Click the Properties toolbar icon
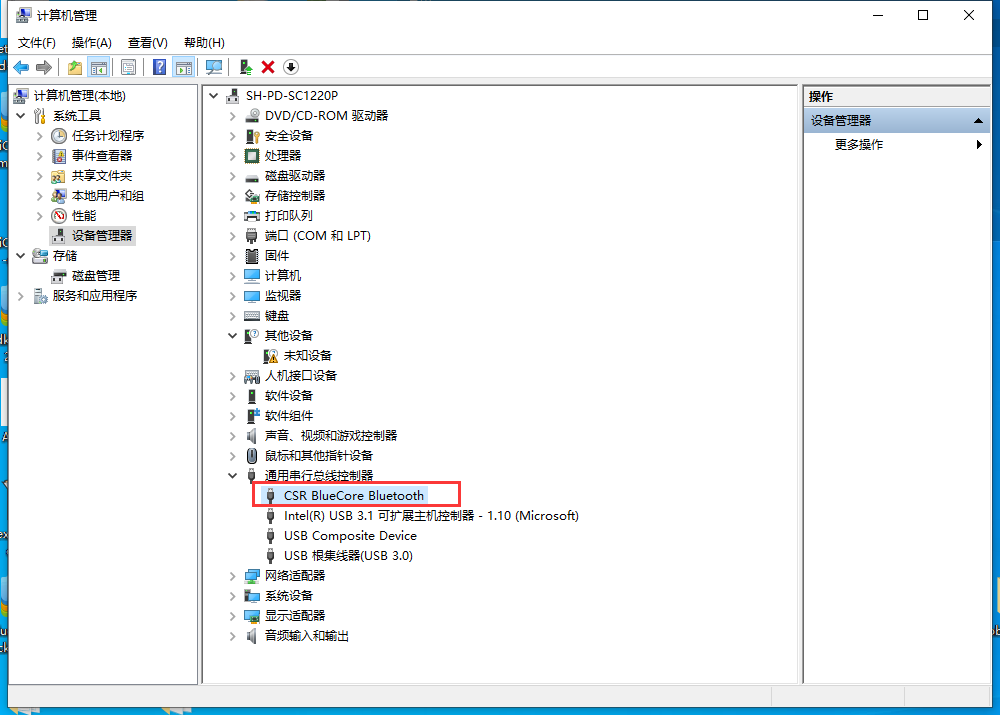This screenshot has height=715, width=1000. point(128,67)
